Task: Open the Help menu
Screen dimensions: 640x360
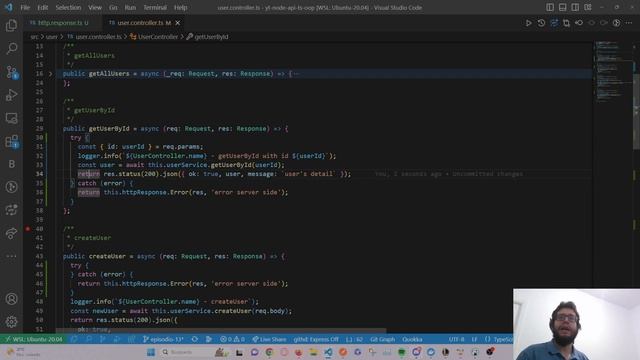Action: click(180, 7)
